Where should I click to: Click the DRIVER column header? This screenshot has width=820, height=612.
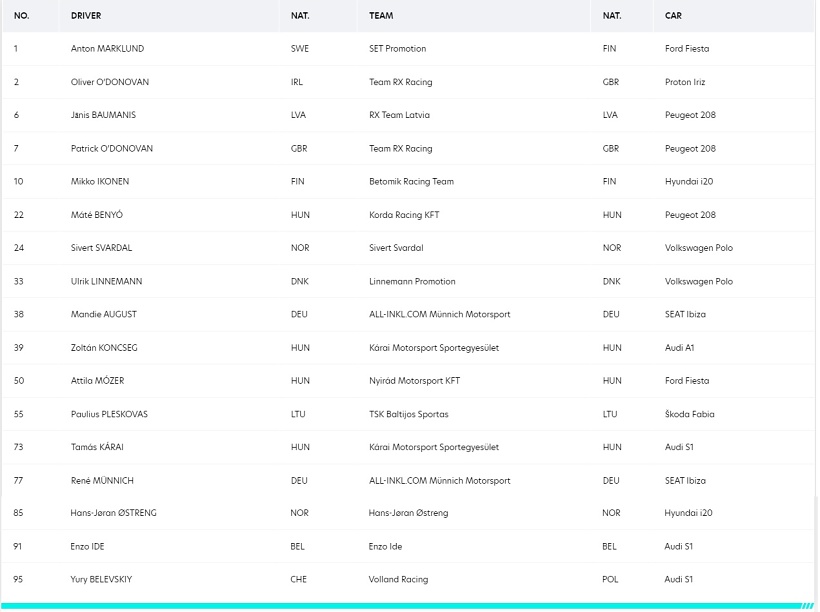coord(86,16)
